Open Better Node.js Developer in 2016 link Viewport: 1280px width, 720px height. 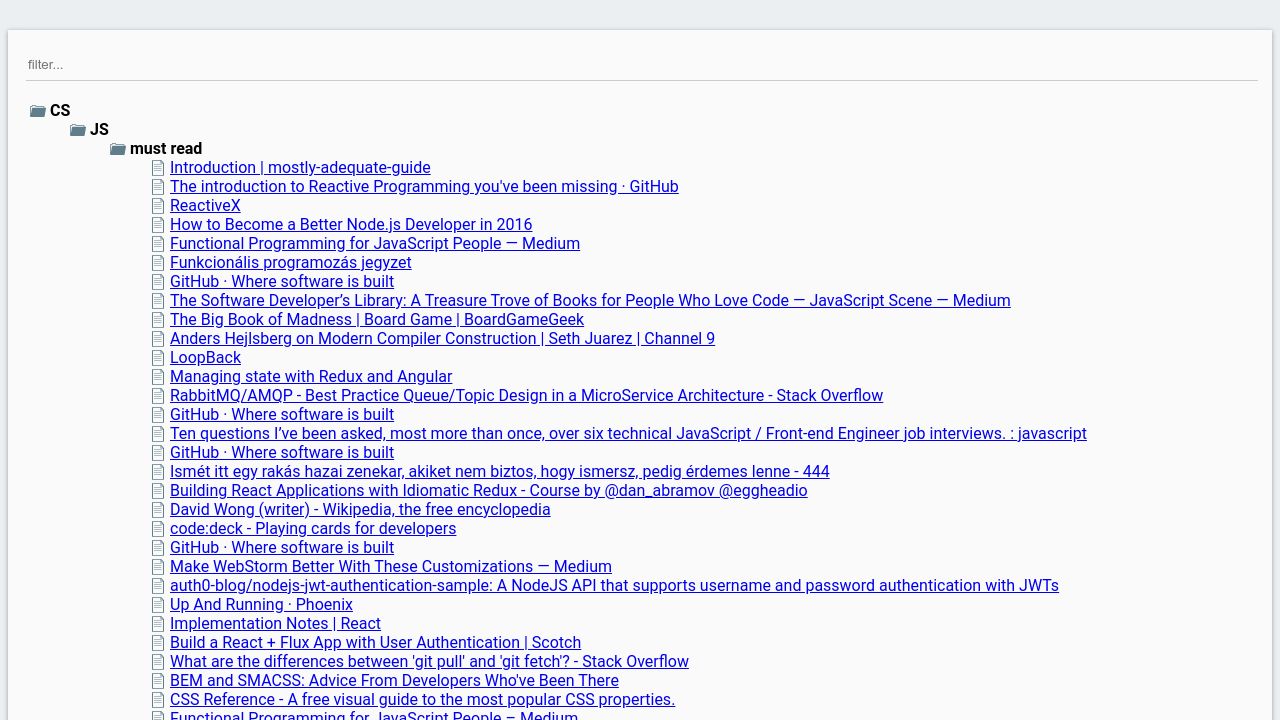351,224
